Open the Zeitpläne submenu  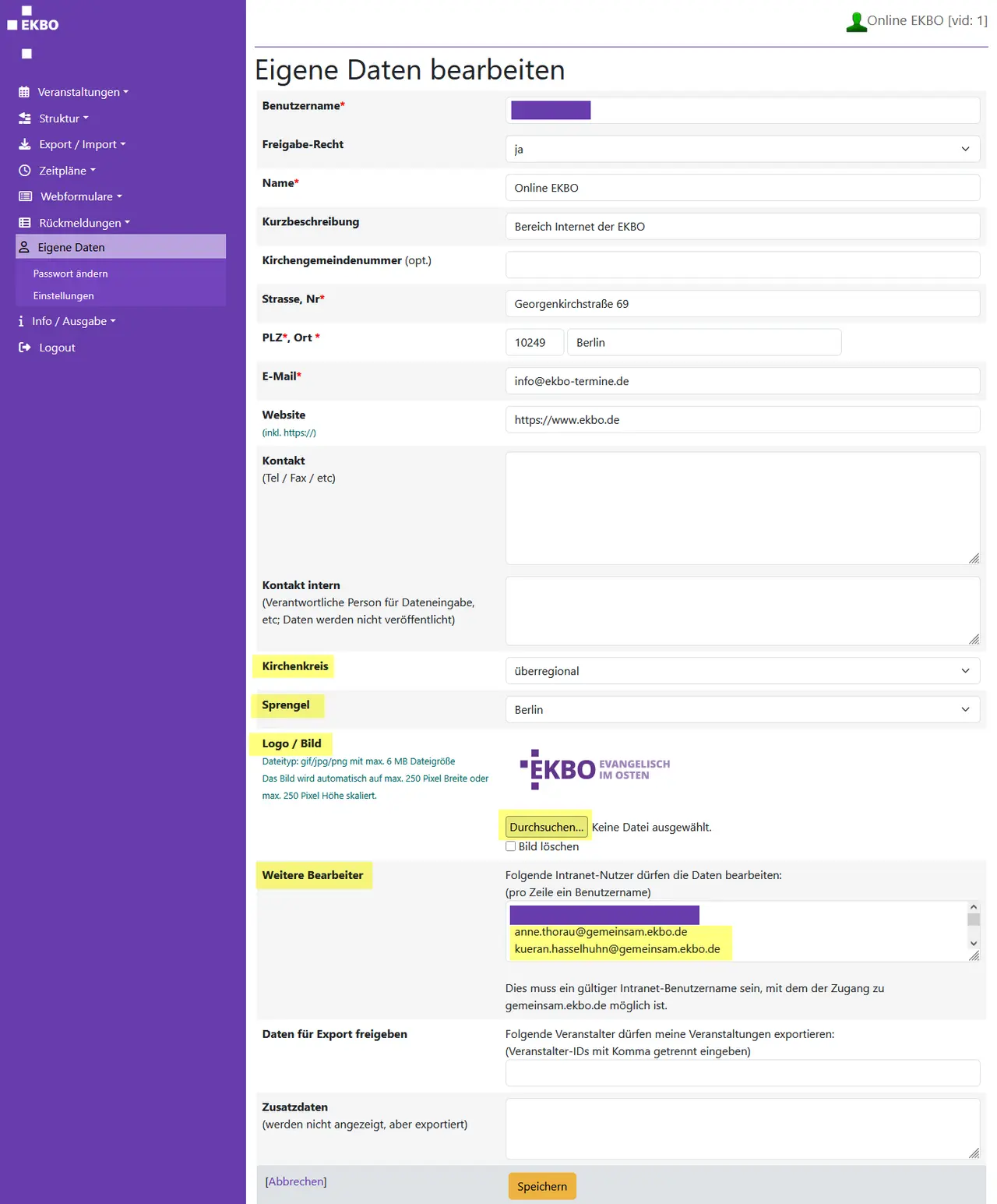[x=68, y=171]
